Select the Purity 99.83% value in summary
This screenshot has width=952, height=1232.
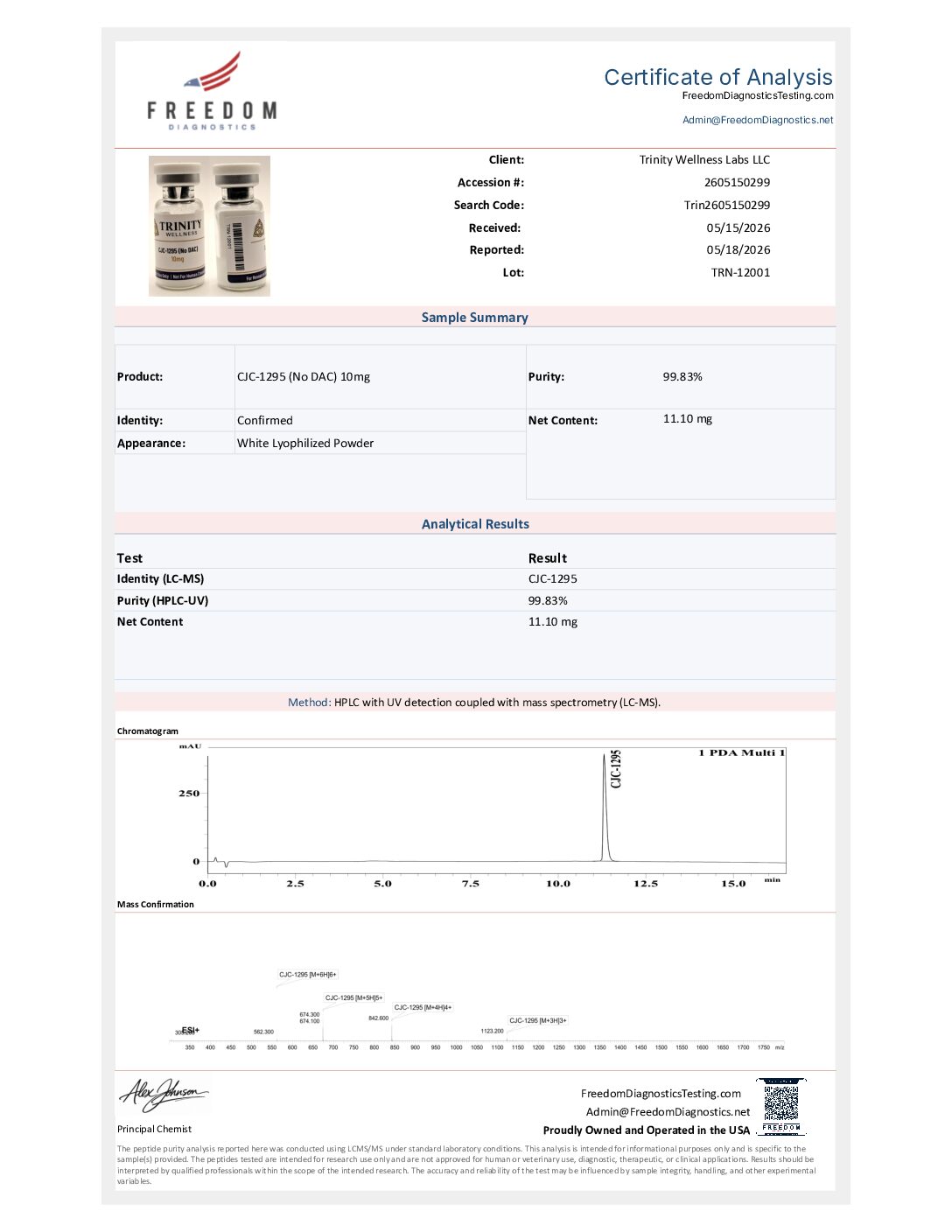(682, 377)
